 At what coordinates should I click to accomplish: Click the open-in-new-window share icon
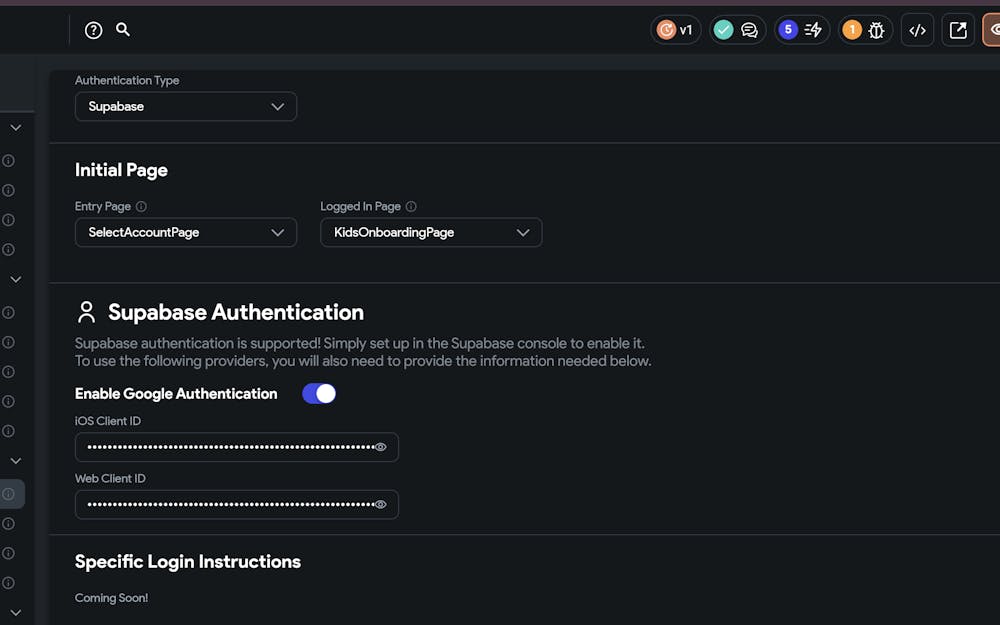(958, 30)
